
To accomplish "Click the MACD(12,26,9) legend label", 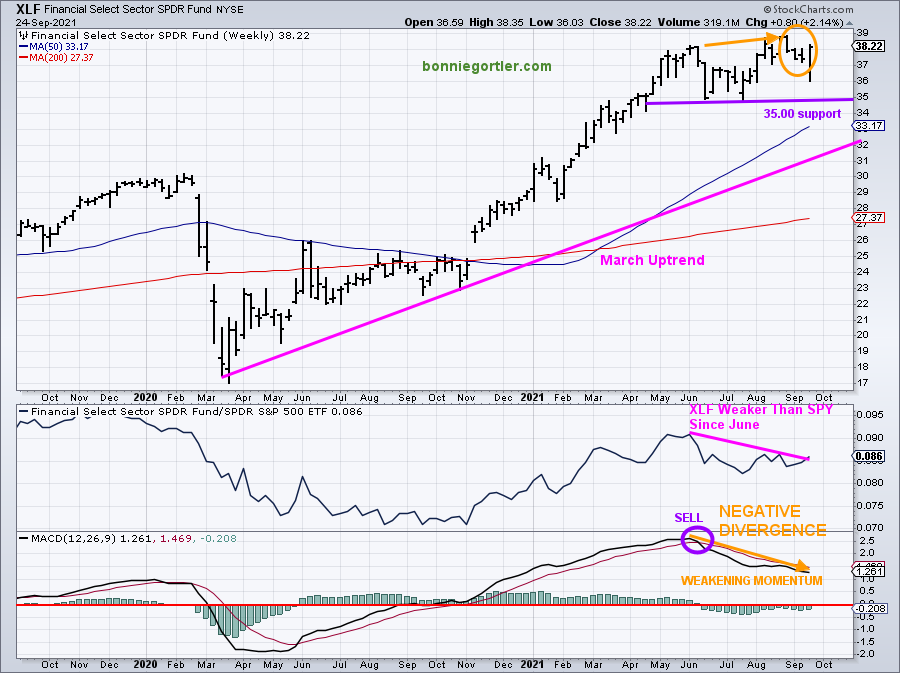I will click(x=73, y=539).
